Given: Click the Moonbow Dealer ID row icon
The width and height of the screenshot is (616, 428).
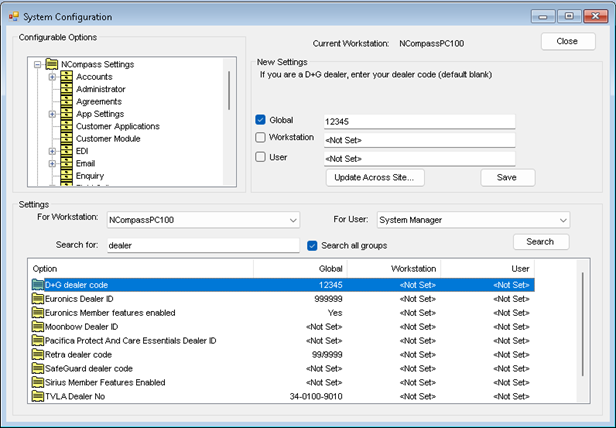Looking at the screenshot, I should [38, 327].
